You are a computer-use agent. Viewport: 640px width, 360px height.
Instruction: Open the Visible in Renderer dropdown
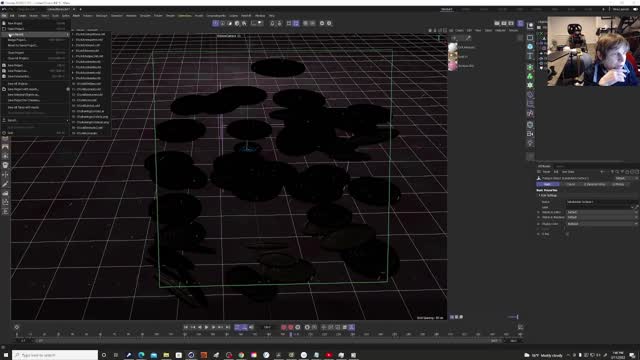point(602,217)
